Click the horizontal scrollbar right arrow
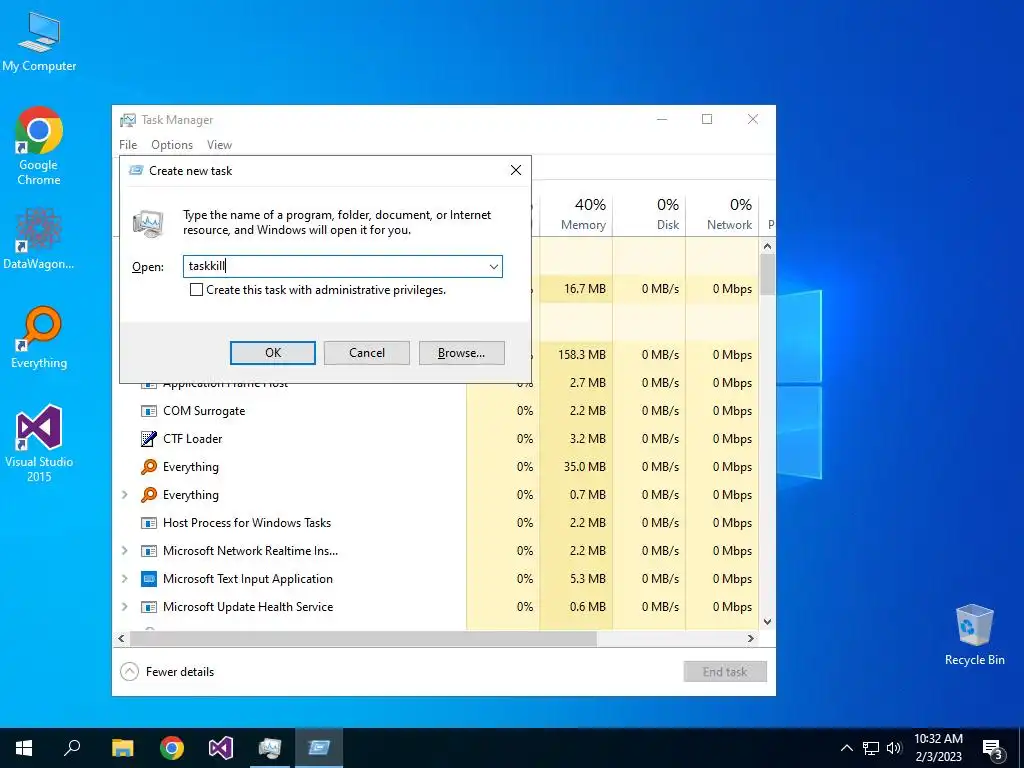Screen dimensions: 1024x768 [751, 638]
